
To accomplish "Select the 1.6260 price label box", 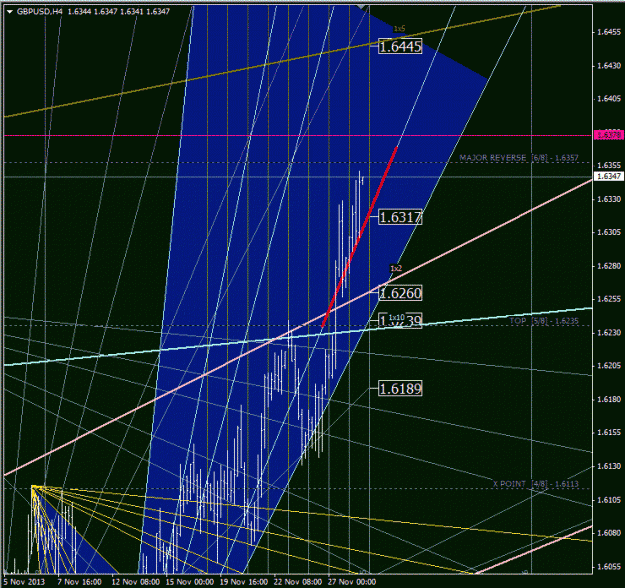I will (x=400, y=293).
